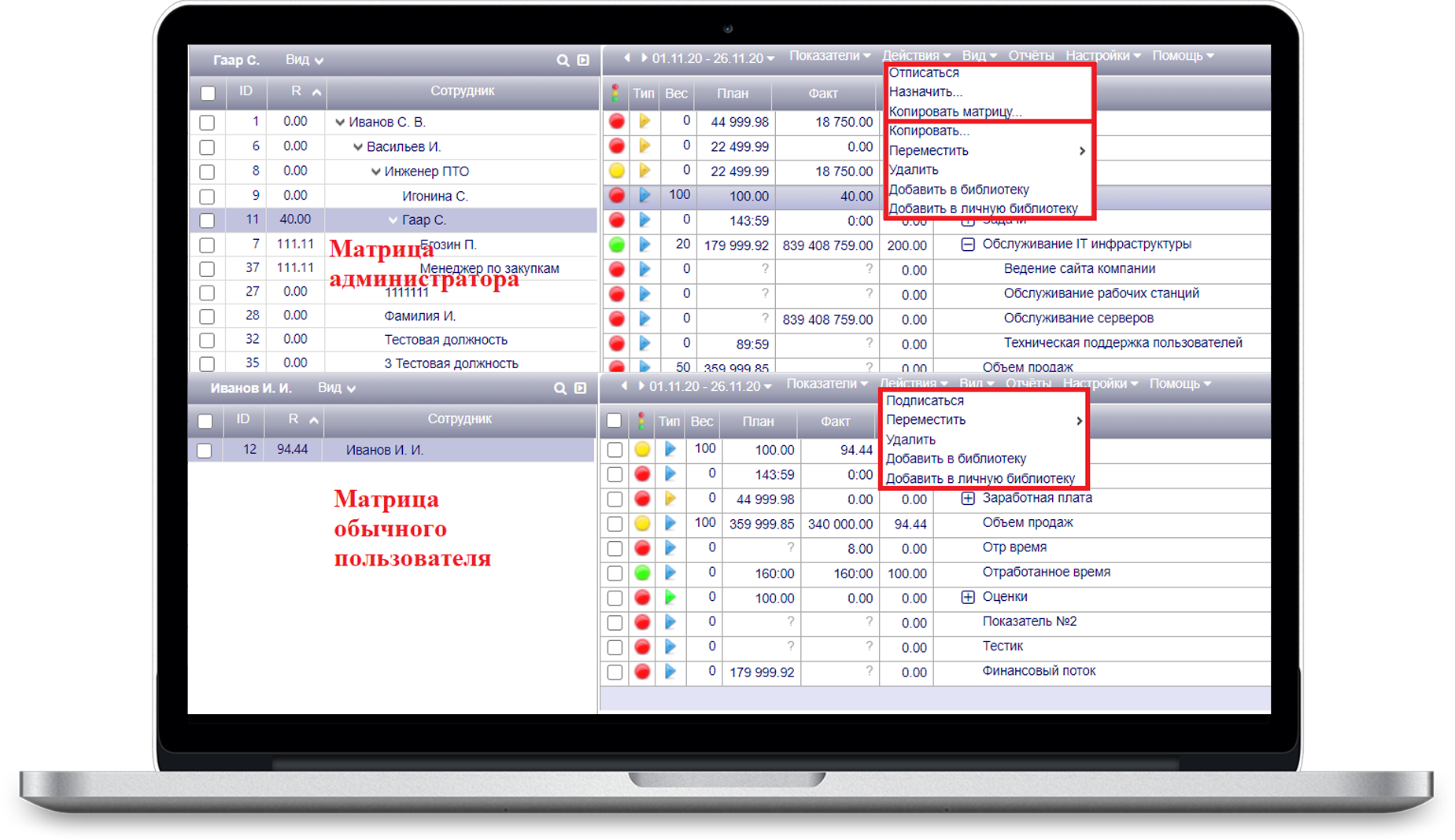The width and height of the screenshot is (1455, 840).
Task: Click the search icon in the Иванов И. И. panel
Action: pyautogui.click(x=559, y=389)
